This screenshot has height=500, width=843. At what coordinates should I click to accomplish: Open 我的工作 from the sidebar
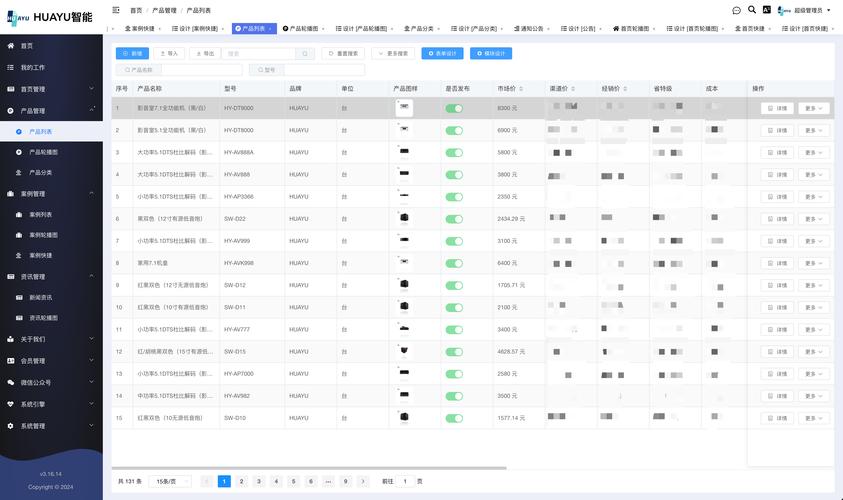[x=33, y=67]
